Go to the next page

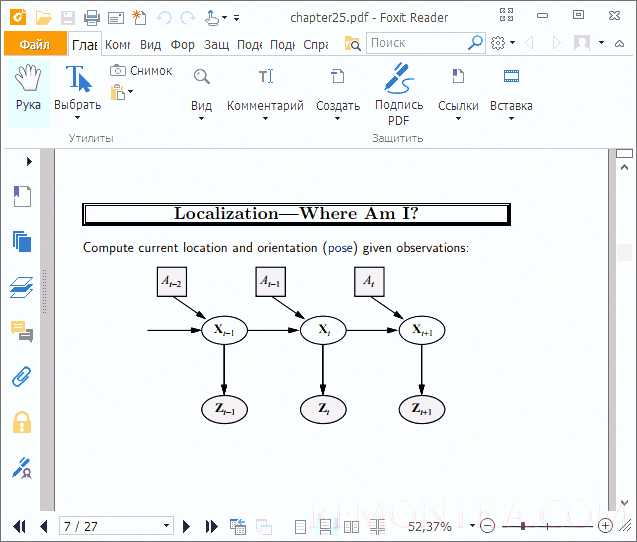186,527
